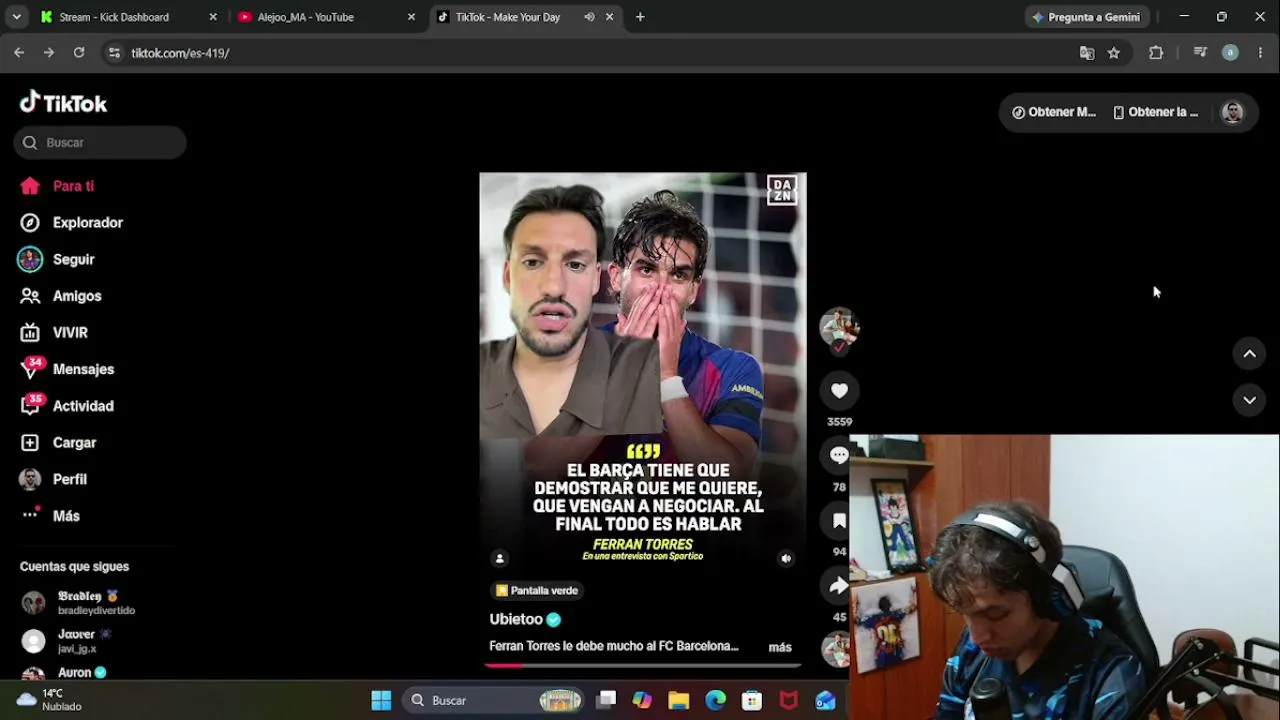
Task: Open Microsoft Store from the taskbar
Action: point(752,700)
